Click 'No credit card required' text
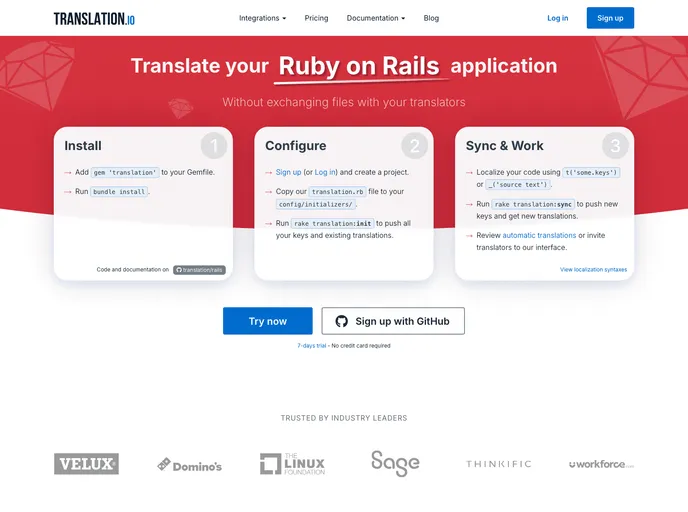 (361, 346)
